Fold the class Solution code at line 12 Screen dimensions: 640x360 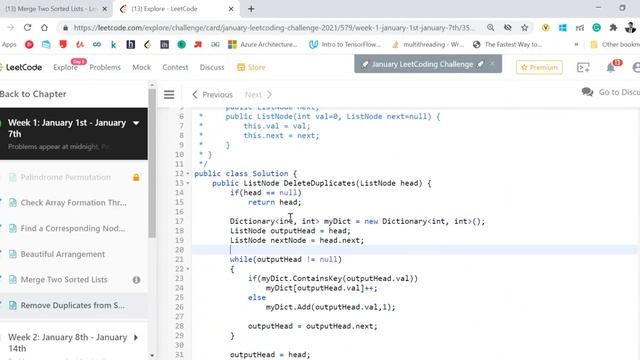[188, 174]
